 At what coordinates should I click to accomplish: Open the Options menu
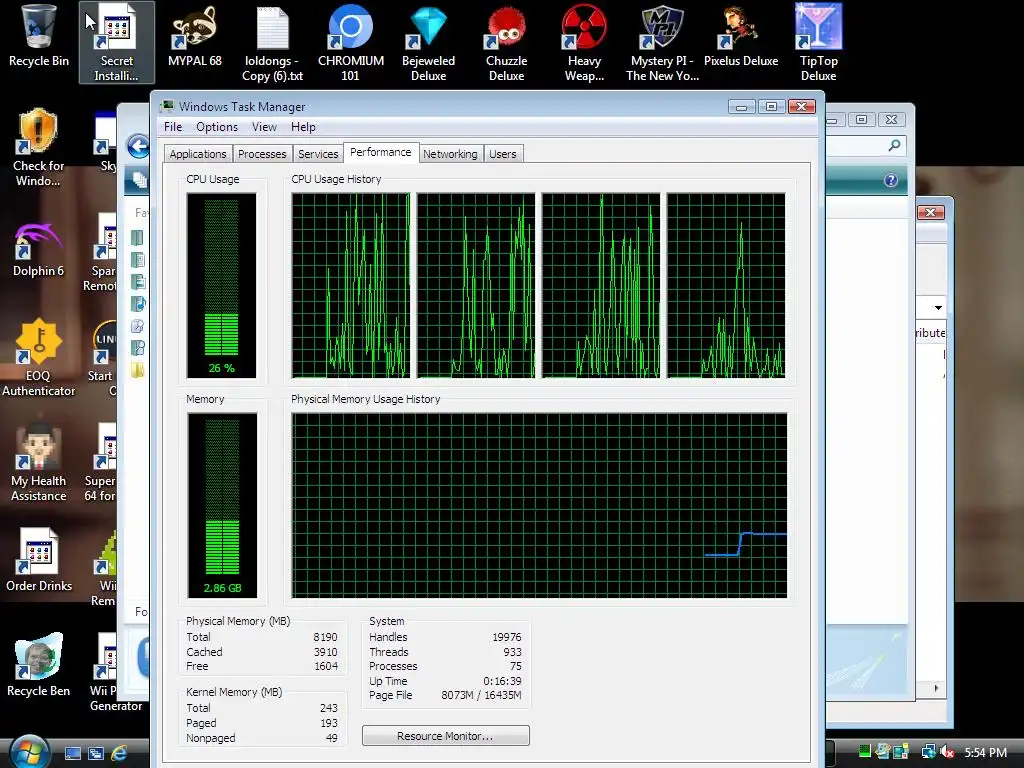pos(217,127)
